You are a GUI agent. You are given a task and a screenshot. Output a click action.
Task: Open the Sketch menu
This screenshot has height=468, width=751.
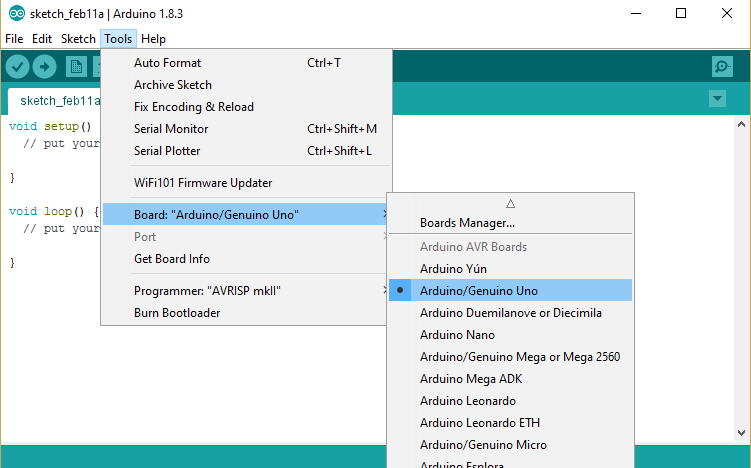coord(78,39)
